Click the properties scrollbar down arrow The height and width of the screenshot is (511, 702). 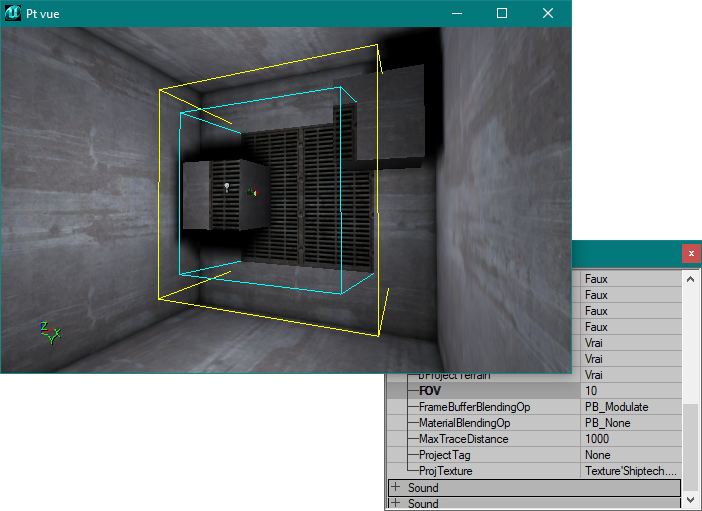(690, 499)
